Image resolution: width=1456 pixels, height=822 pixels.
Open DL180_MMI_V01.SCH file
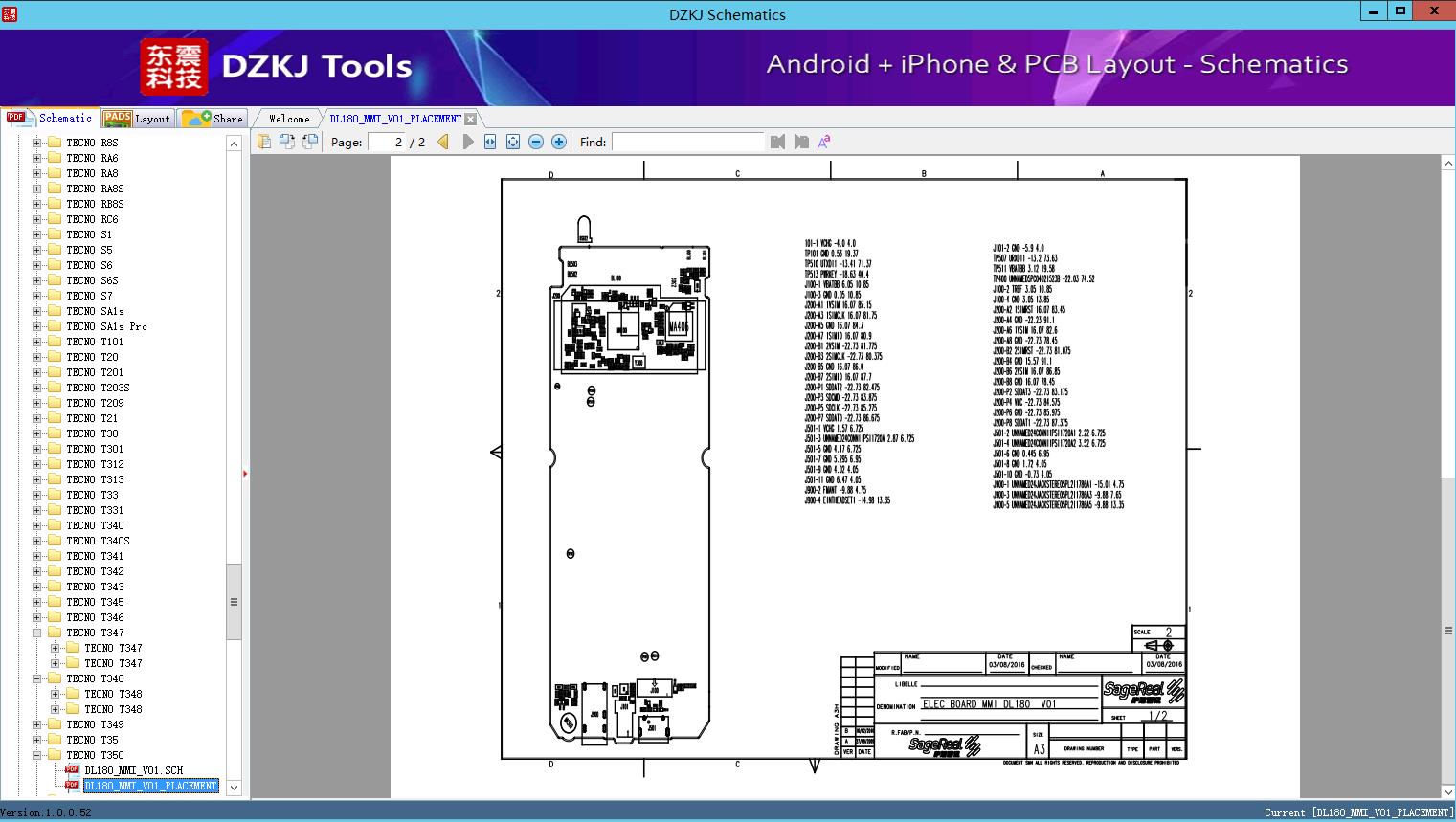tap(134, 770)
